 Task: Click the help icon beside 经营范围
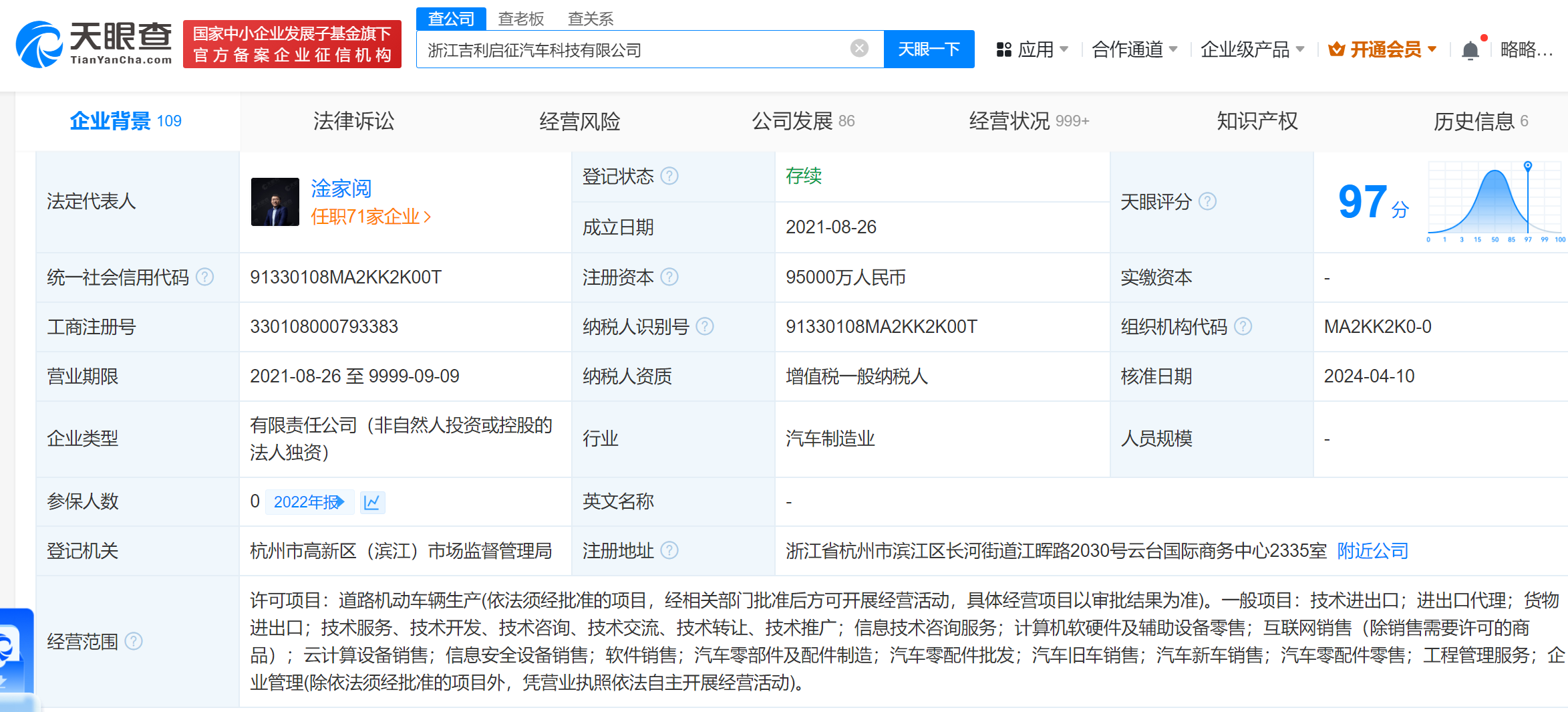(x=134, y=641)
